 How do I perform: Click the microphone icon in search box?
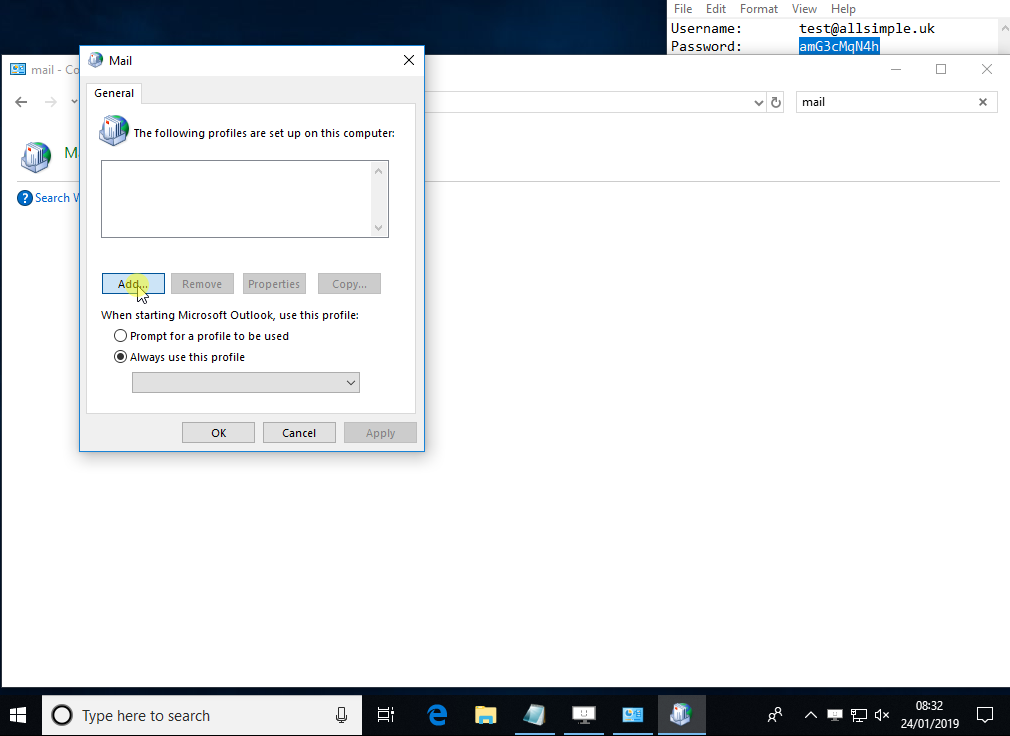341,715
